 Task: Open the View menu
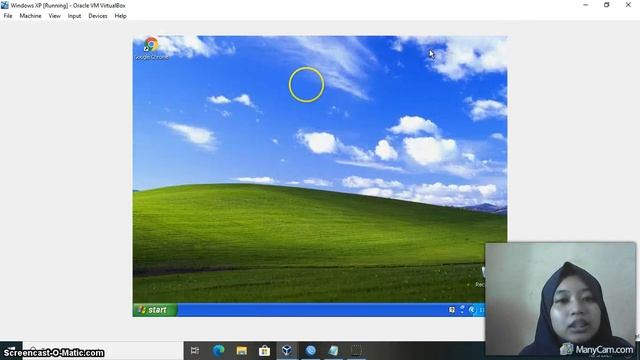[54, 16]
